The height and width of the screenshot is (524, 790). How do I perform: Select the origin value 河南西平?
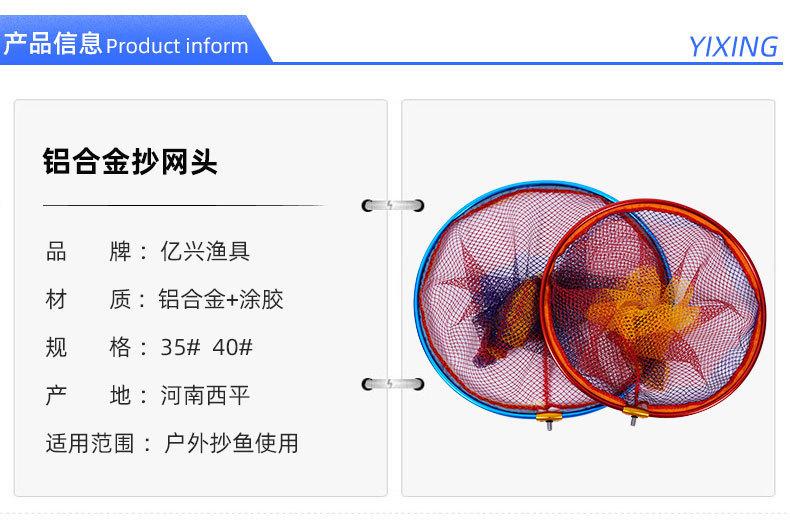click(x=205, y=395)
